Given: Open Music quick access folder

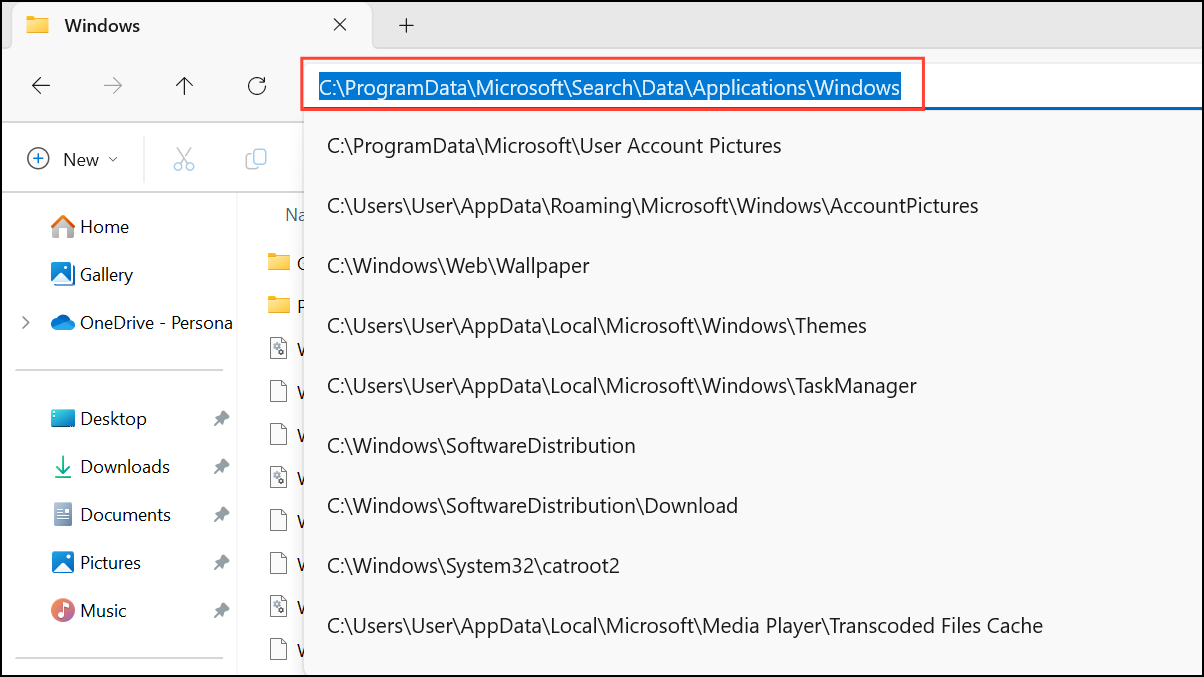Looking at the screenshot, I should coord(89,611).
